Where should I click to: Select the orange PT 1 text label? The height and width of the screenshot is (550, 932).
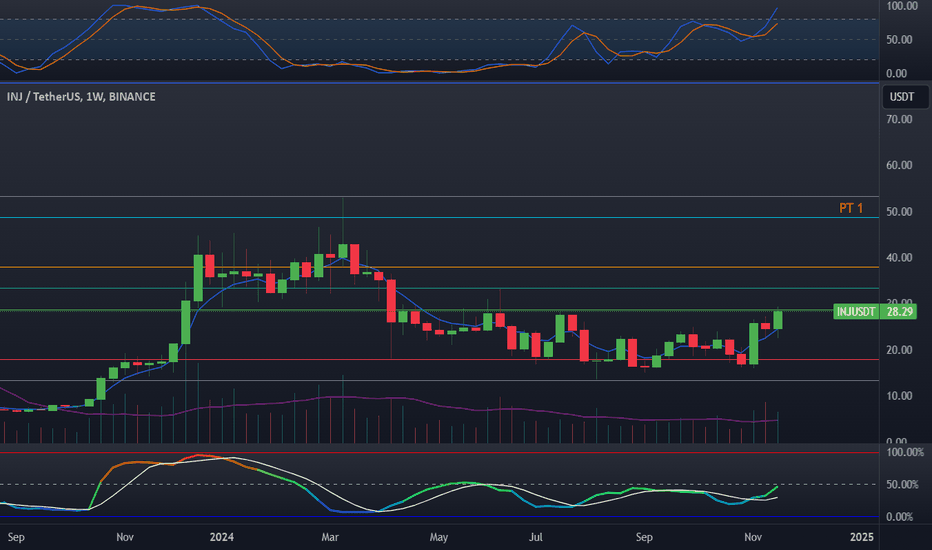tap(851, 208)
